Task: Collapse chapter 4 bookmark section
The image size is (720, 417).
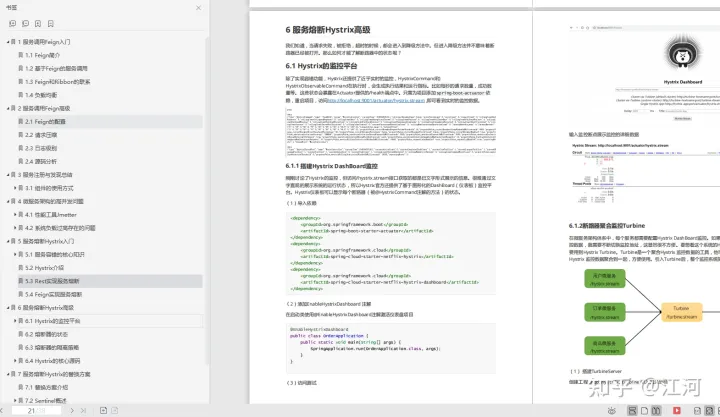Action: [8, 202]
